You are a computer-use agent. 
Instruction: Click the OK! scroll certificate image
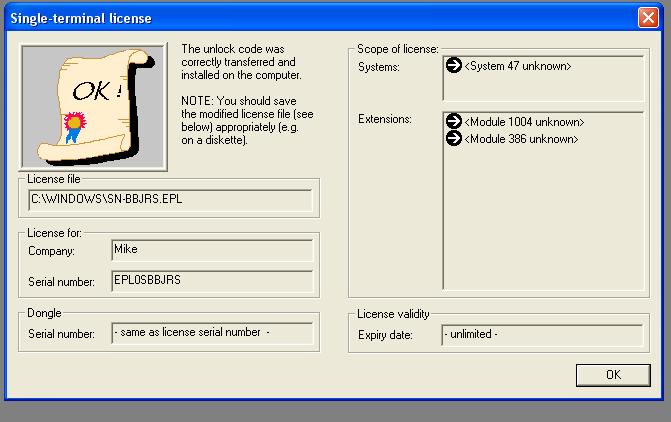(x=93, y=106)
